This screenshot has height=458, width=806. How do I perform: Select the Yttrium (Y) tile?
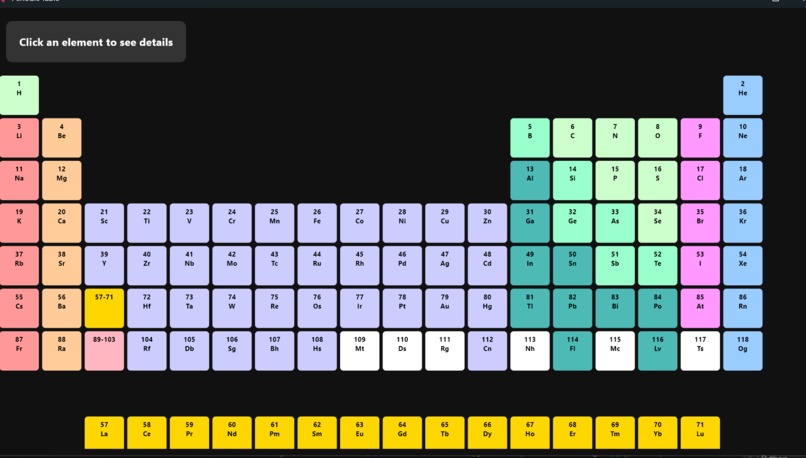[x=104, y=266]
